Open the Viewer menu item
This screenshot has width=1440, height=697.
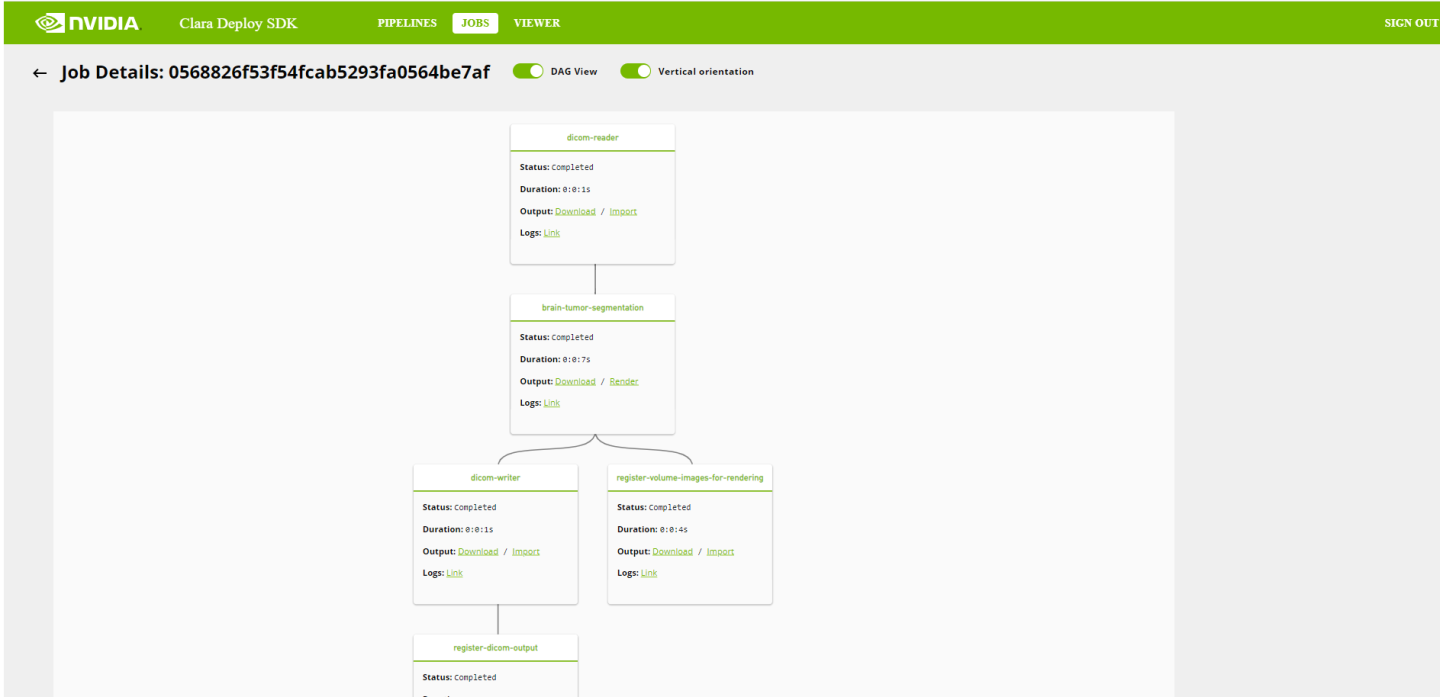pyautogui.click(x=537, y=23)
